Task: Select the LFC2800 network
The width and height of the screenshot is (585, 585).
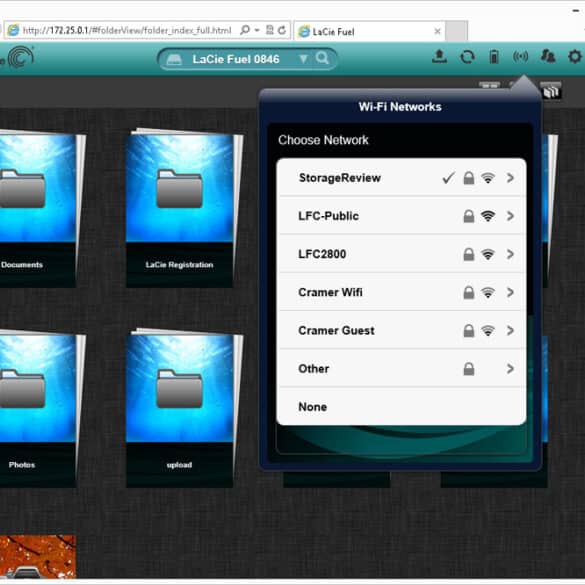Action: pos(401,254)
